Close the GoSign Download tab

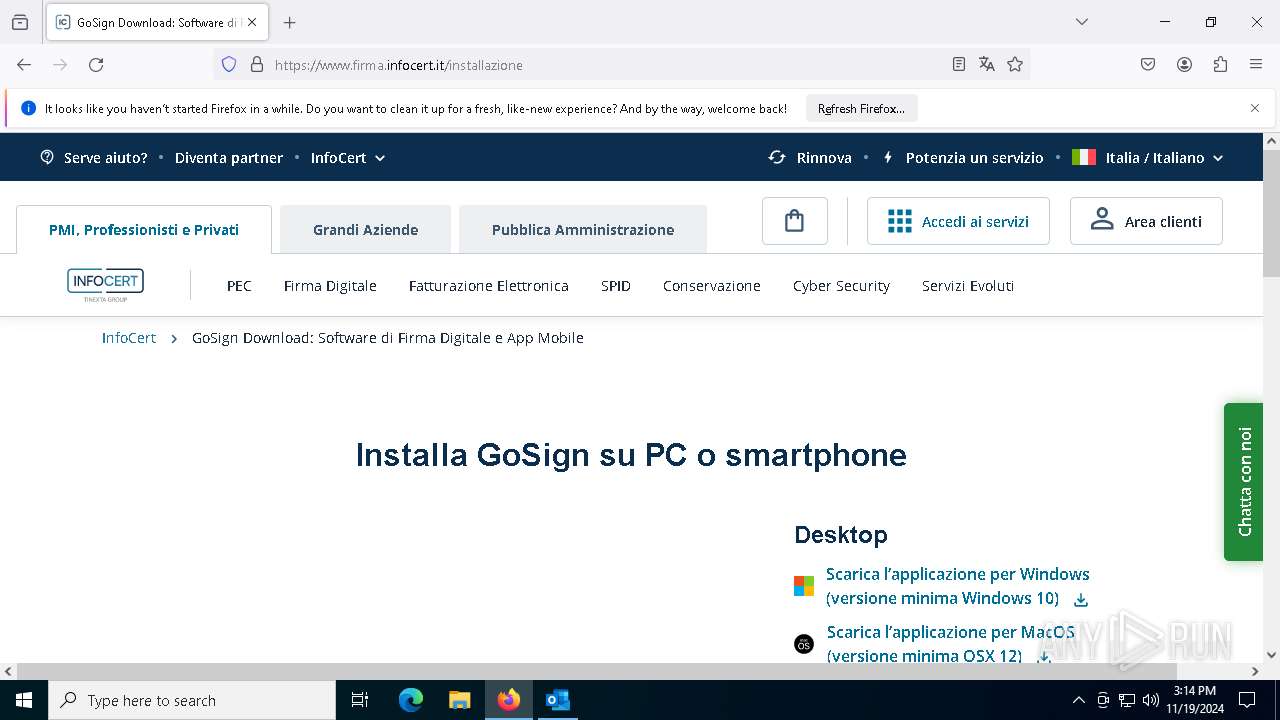[x=252, y=22]
